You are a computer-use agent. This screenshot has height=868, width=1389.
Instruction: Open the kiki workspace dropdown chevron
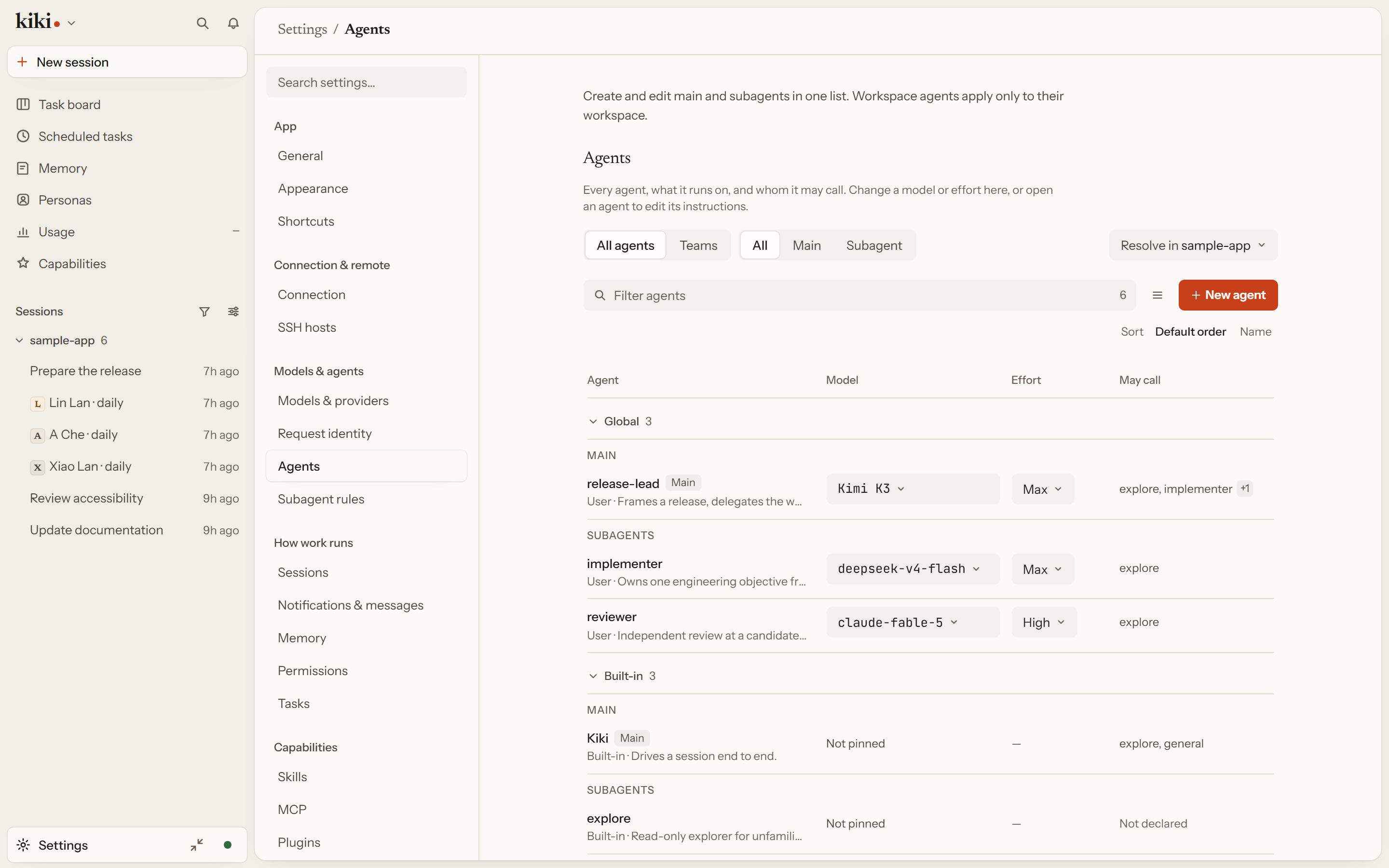pyautogui.click(x=72, y=24)
